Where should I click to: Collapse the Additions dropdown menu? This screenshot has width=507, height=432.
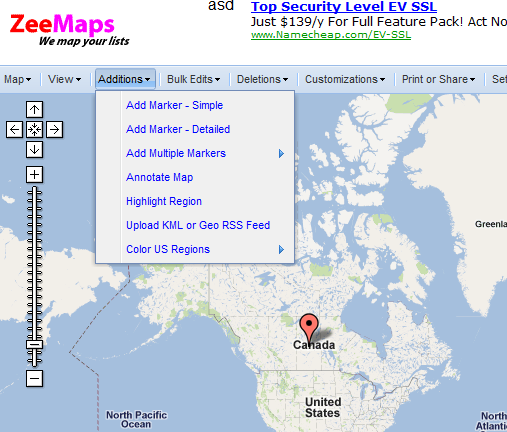pos(125,79)
